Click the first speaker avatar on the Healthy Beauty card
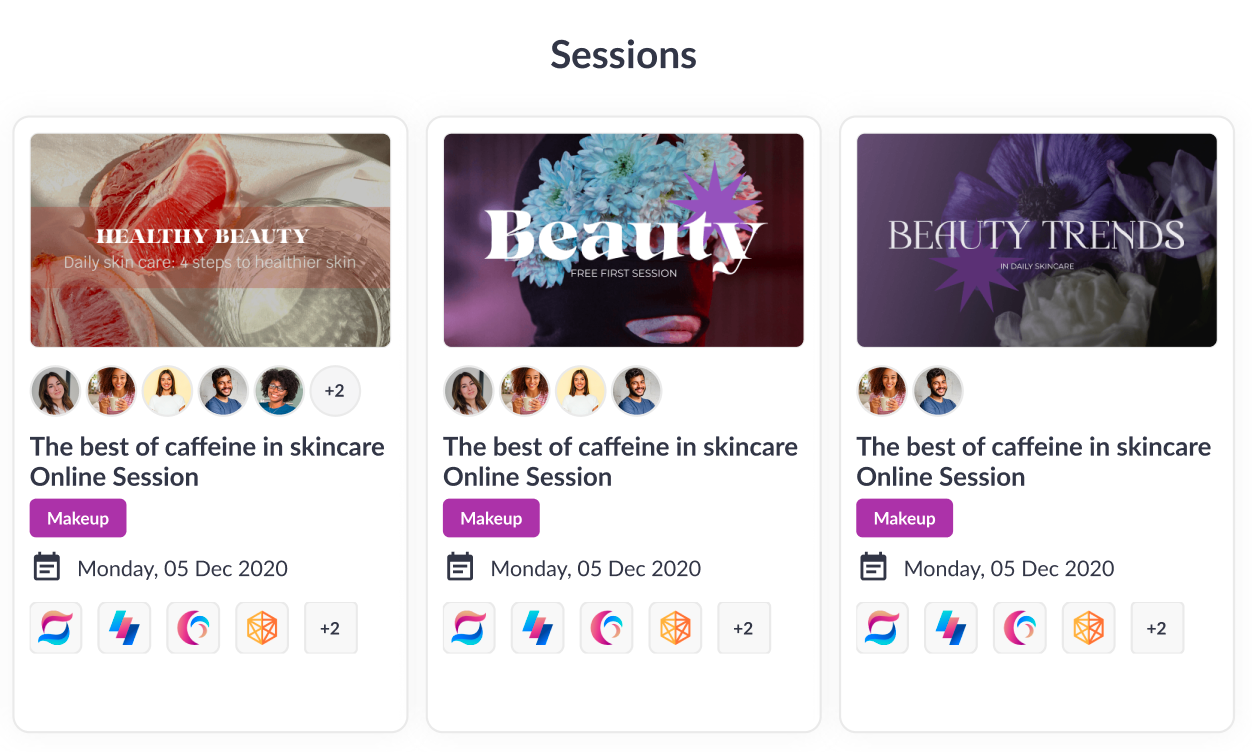The width and height of the screenshot is (1252, 752). coord(55,391)
